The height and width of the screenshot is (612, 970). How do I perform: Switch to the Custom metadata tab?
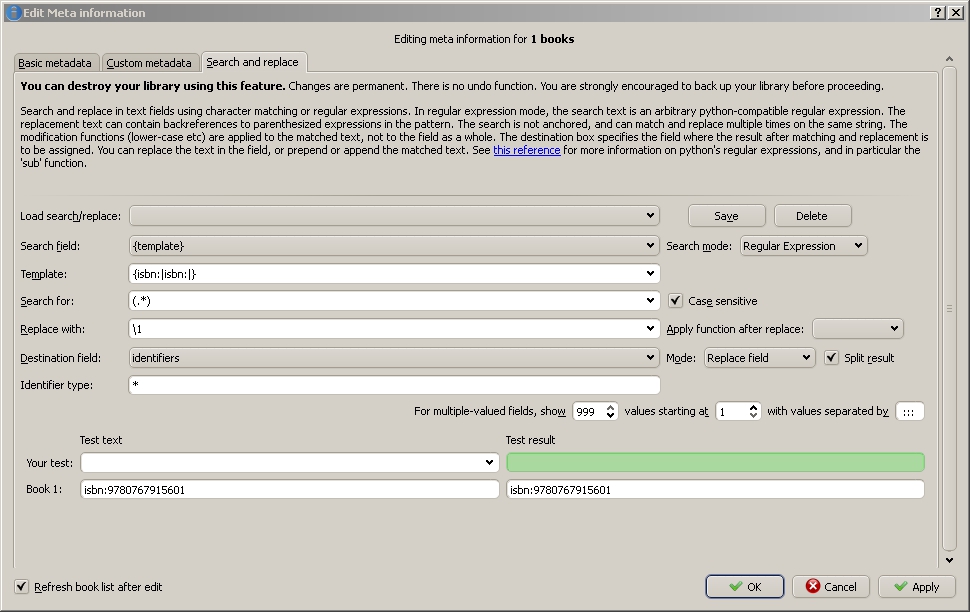tap(150, 62)
